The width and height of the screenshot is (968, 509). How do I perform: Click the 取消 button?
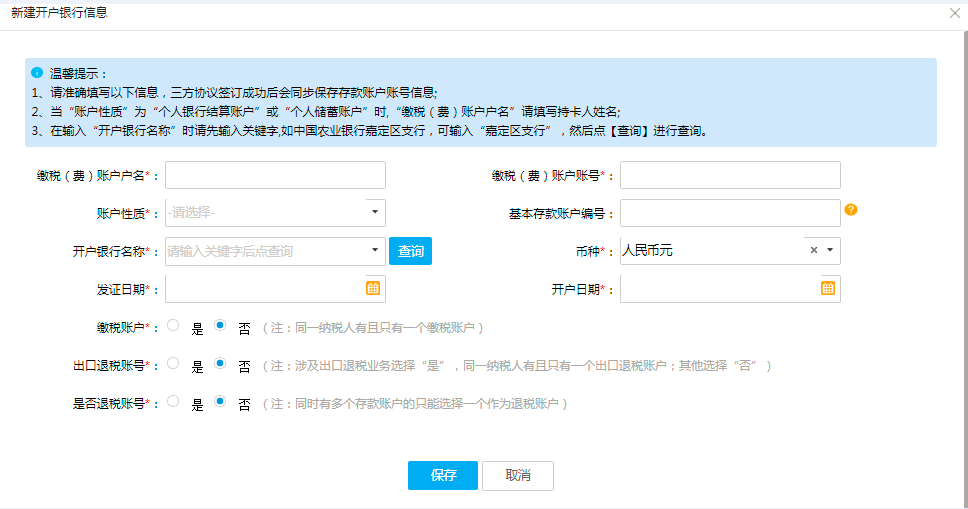coord(517,475)
